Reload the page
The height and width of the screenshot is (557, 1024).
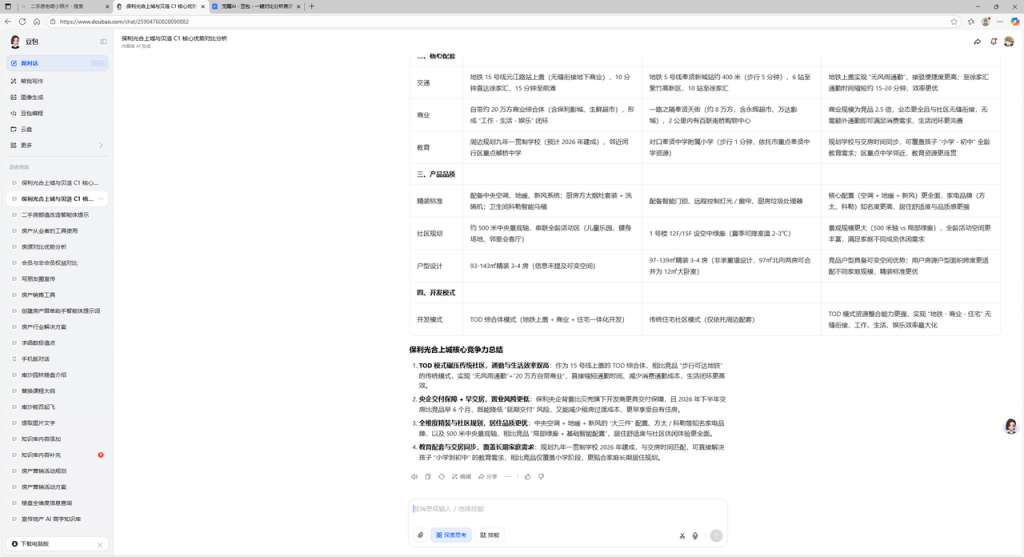[22, 22]
